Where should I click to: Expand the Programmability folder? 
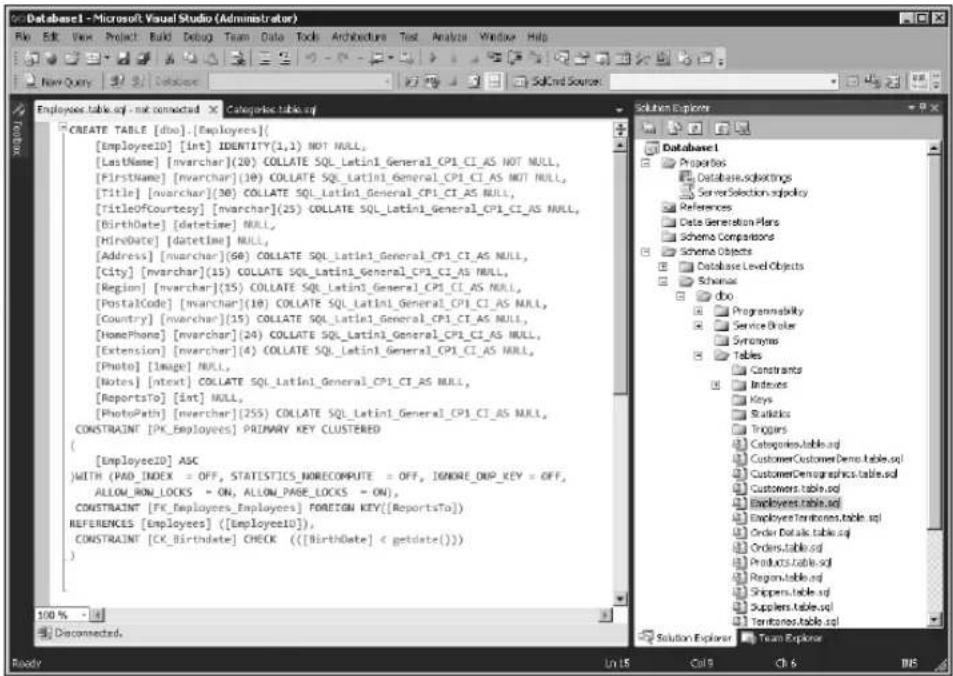[x=698, y=311]
